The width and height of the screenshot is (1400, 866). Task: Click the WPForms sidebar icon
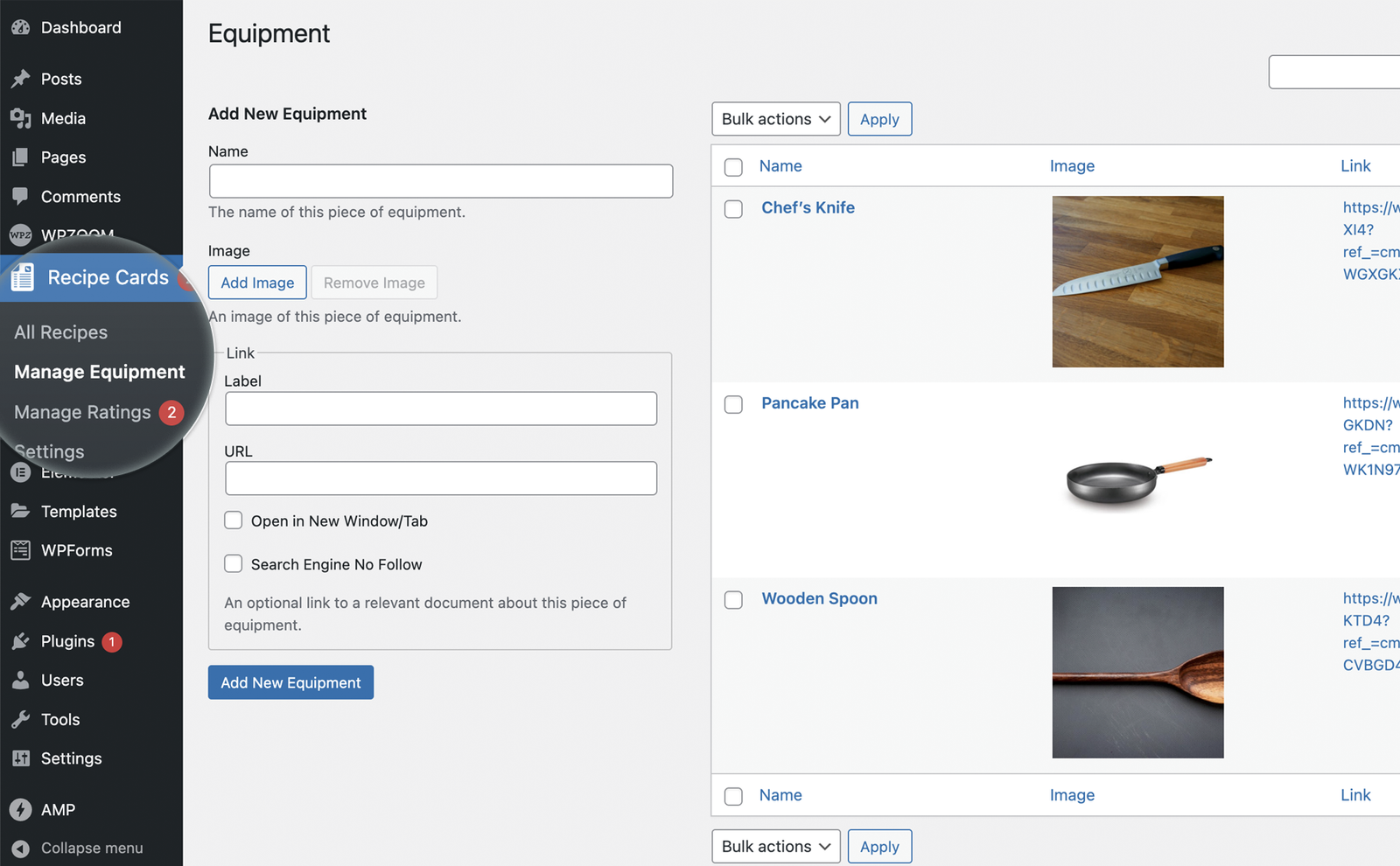21,550
